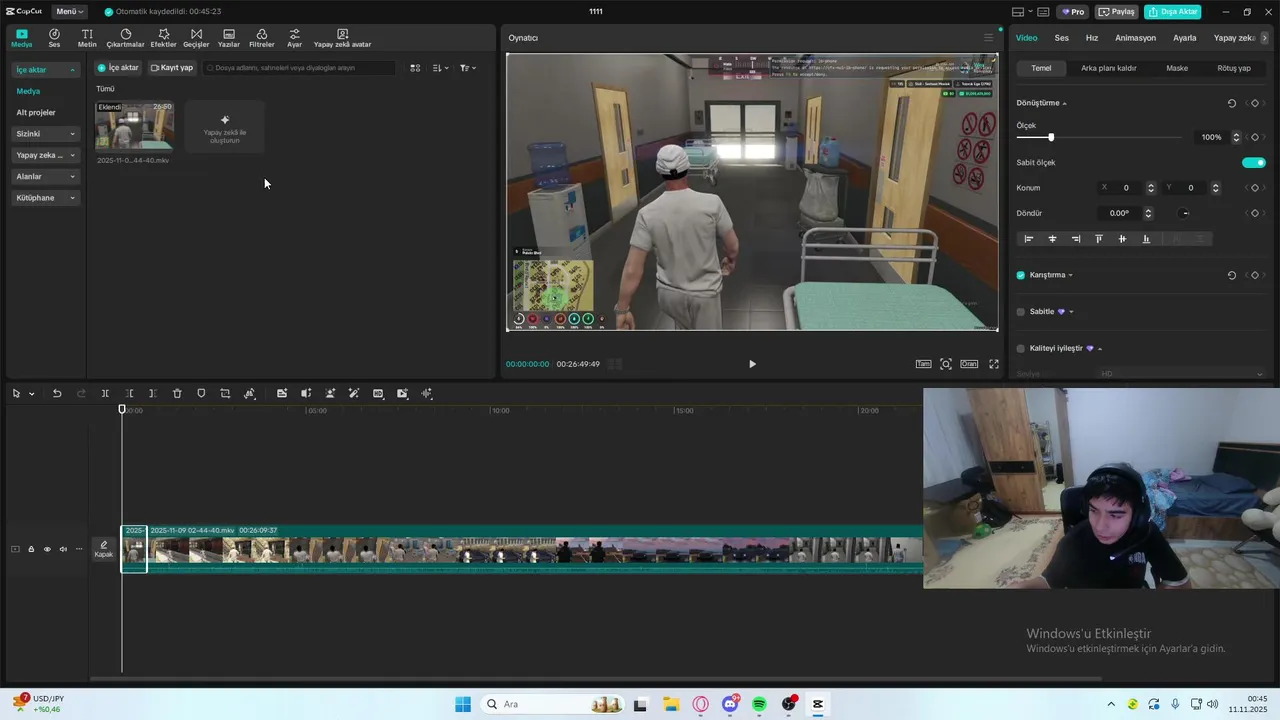The image size is (1280, 720).
Task: Click the player fullscreen icon
Action: point(994,364)
